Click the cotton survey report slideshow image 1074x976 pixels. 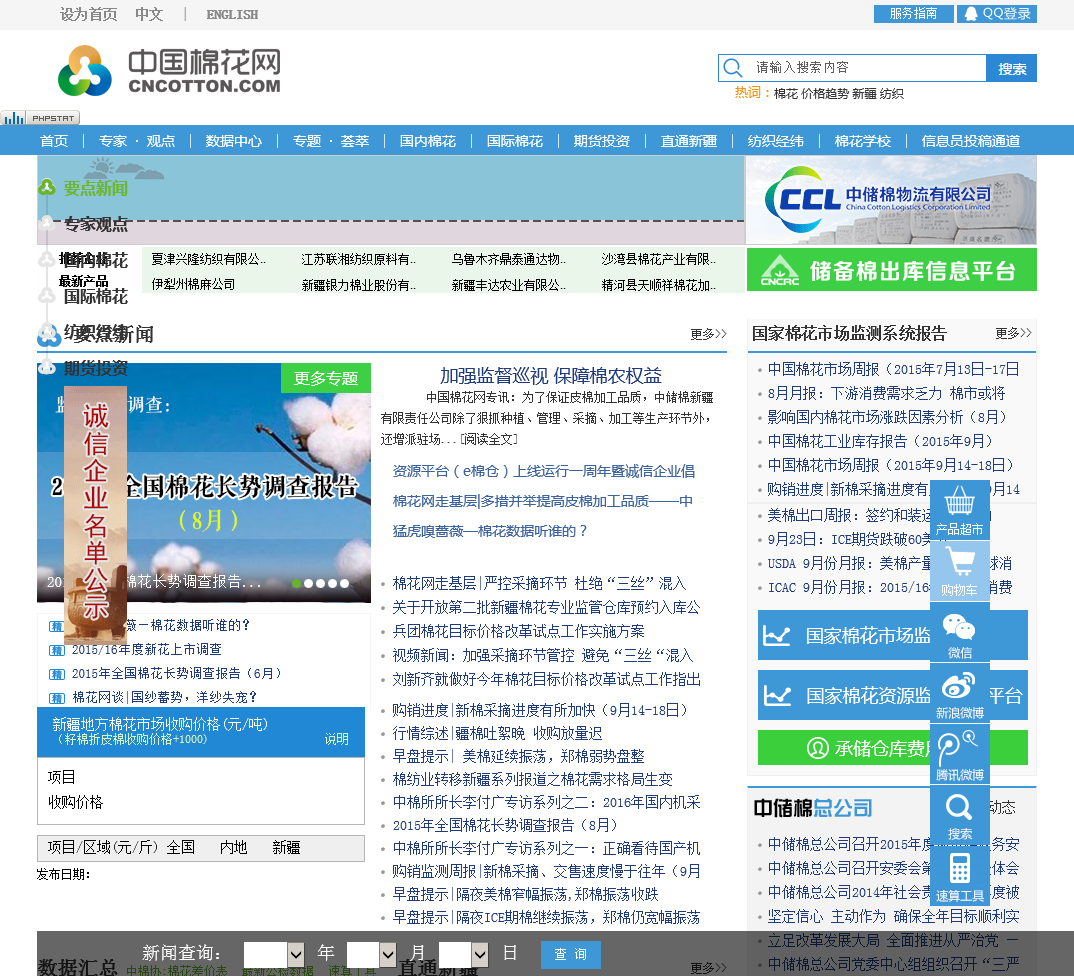coord(204,483)
